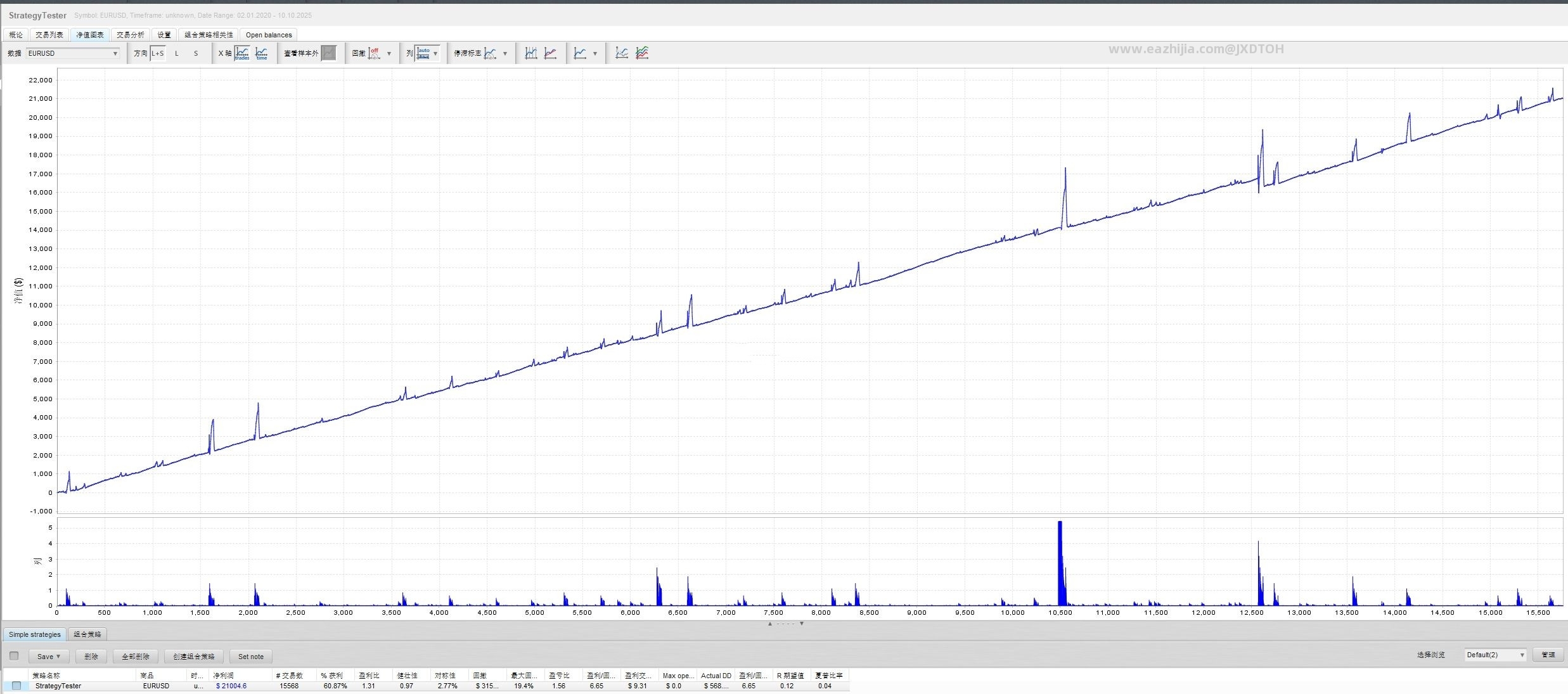Open the 列 column dropdown arrow
Image resolution: width=1568 pixels, height=694 pixels.
(435, 54)
